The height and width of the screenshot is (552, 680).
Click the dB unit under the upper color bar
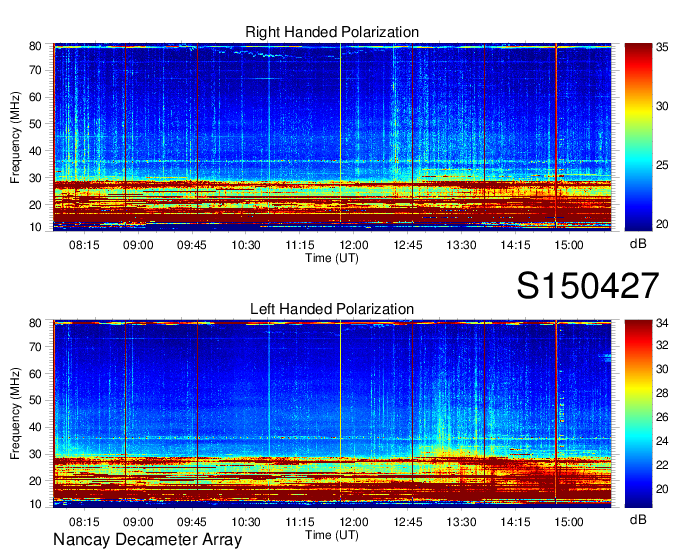click(638, 244)
